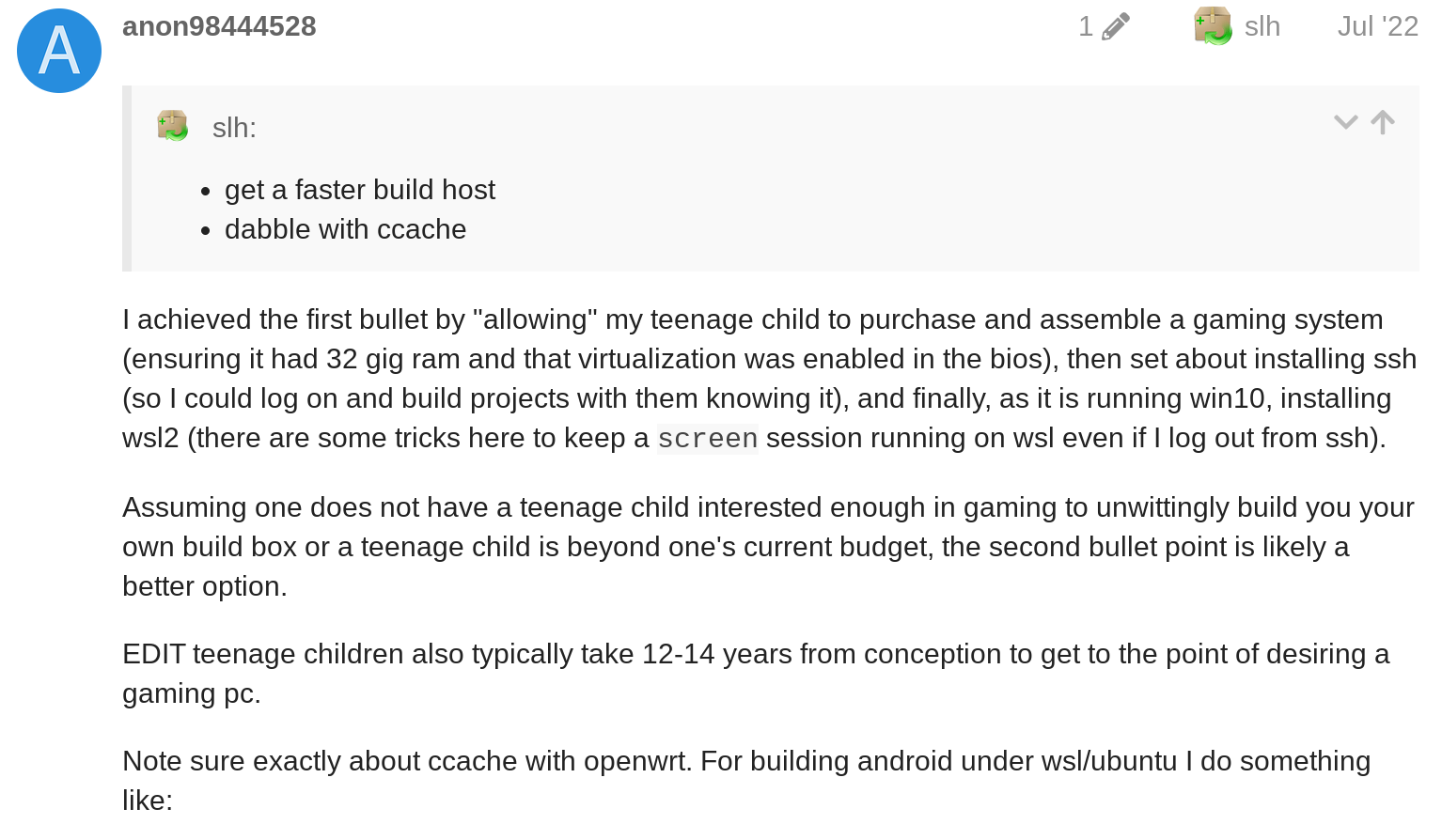Jump to quoted post with up arrow
This screenshot has height=840, width=1442.
pyautogui.click(x=1383, y=122)
